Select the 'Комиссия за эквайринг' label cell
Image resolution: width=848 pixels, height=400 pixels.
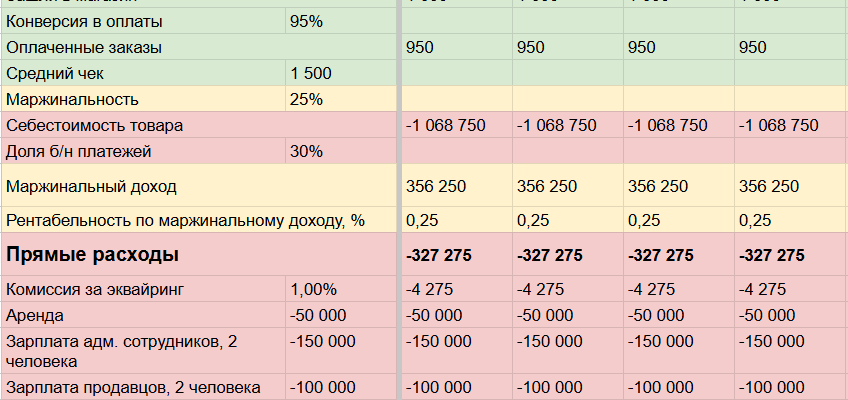[x=95, y=290]
